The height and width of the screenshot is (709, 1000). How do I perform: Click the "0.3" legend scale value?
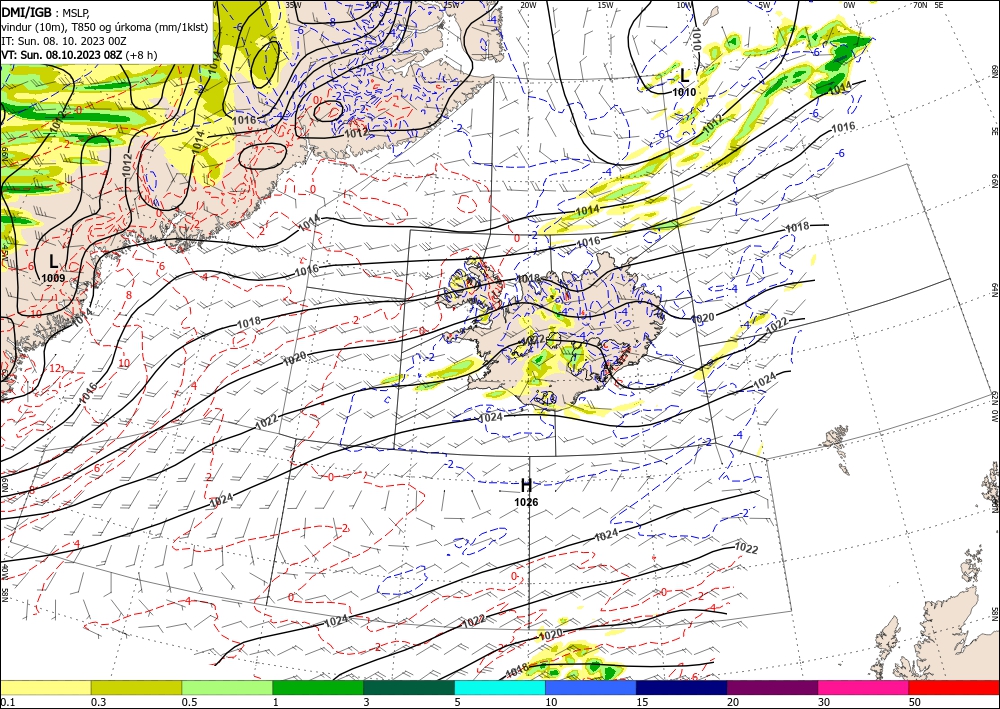click(x=98, y=702)
